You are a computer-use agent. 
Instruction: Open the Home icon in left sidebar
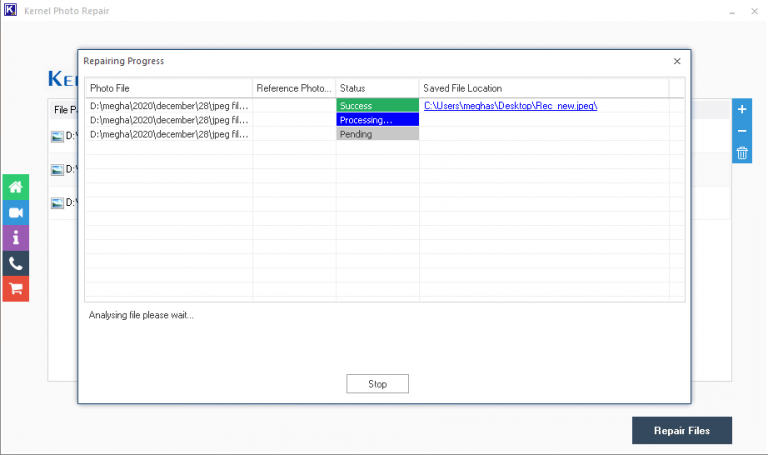(15, 187)
